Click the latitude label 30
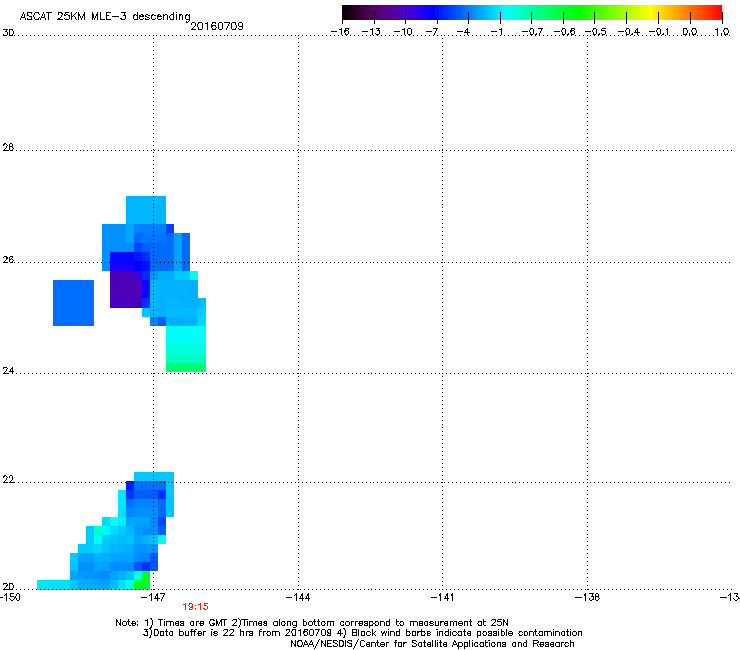740x650 pixels. click(x=8, y=33)
